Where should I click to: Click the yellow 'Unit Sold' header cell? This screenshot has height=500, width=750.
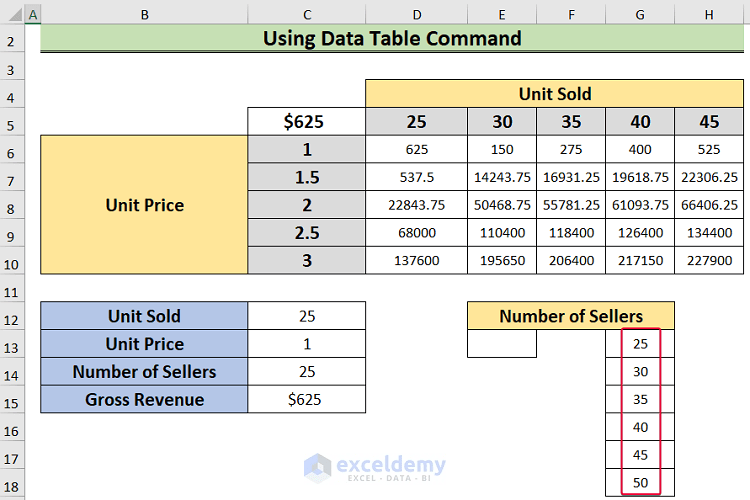(554, 94)
